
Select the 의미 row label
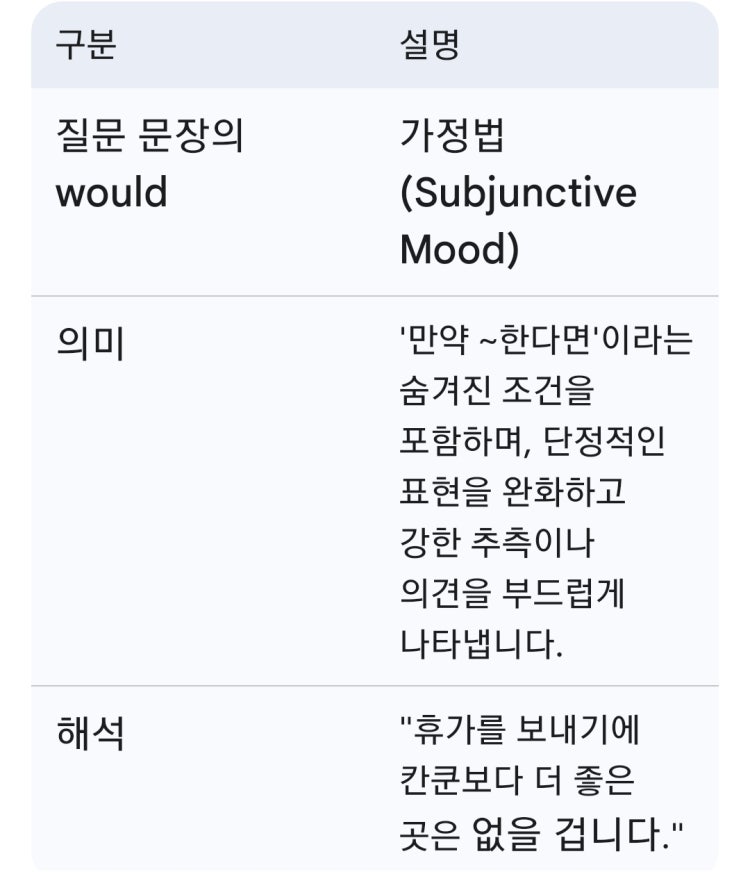[x=90, y=343]
